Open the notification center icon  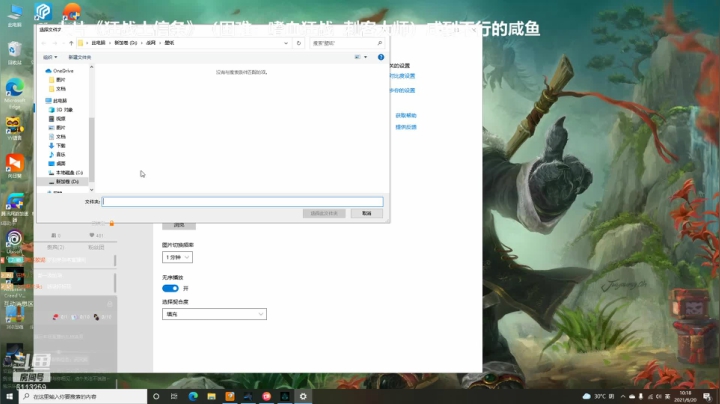pos(707,396)
